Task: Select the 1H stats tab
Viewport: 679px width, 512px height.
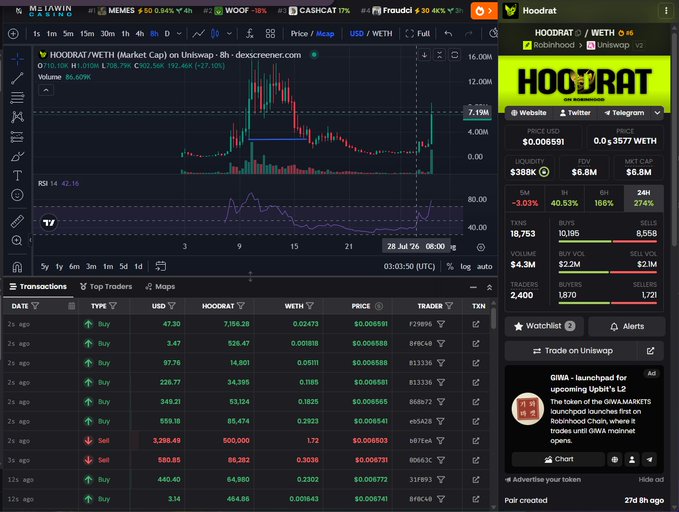Action: pos(564,198)
